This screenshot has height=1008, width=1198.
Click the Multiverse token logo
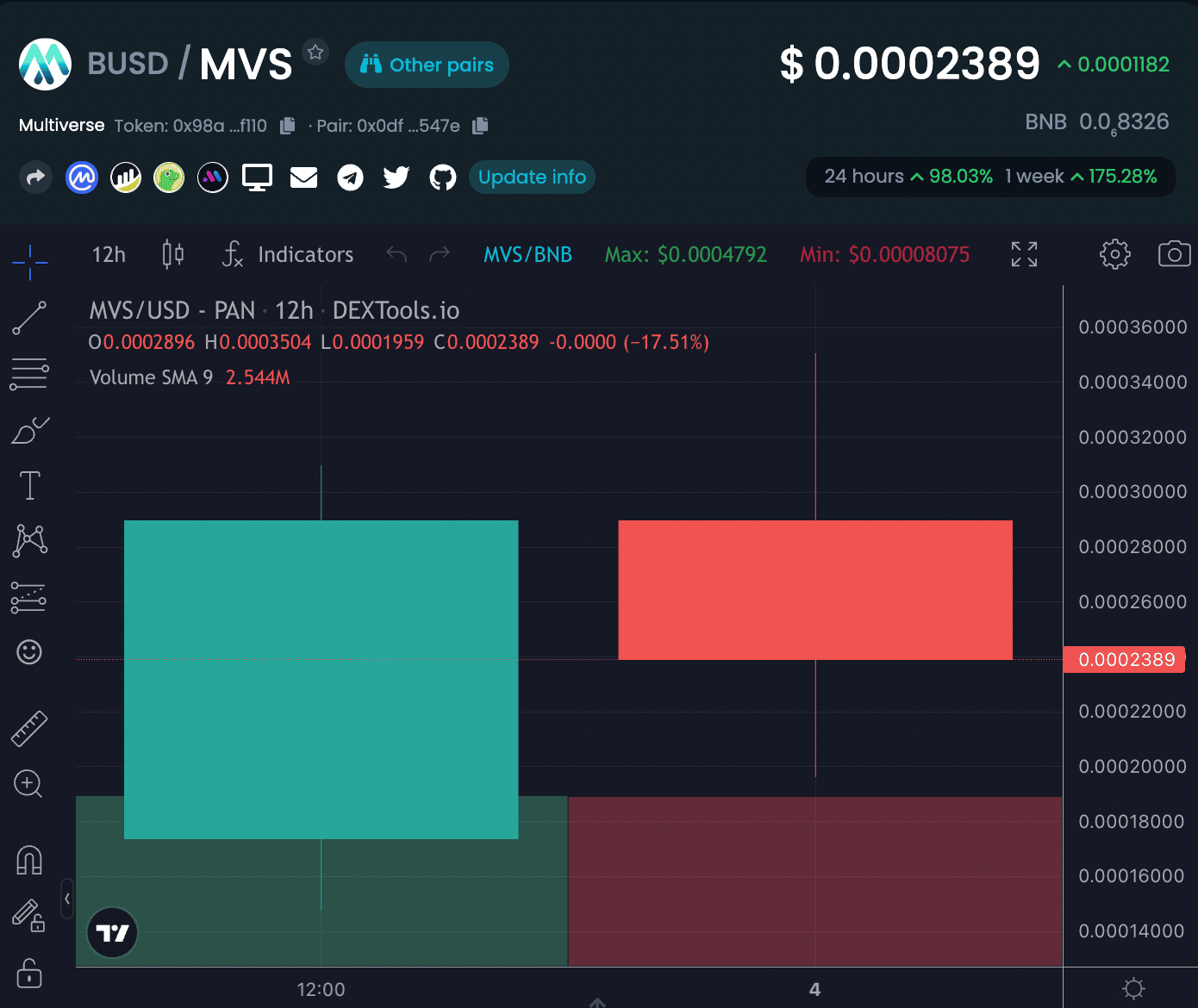point(45,65)
